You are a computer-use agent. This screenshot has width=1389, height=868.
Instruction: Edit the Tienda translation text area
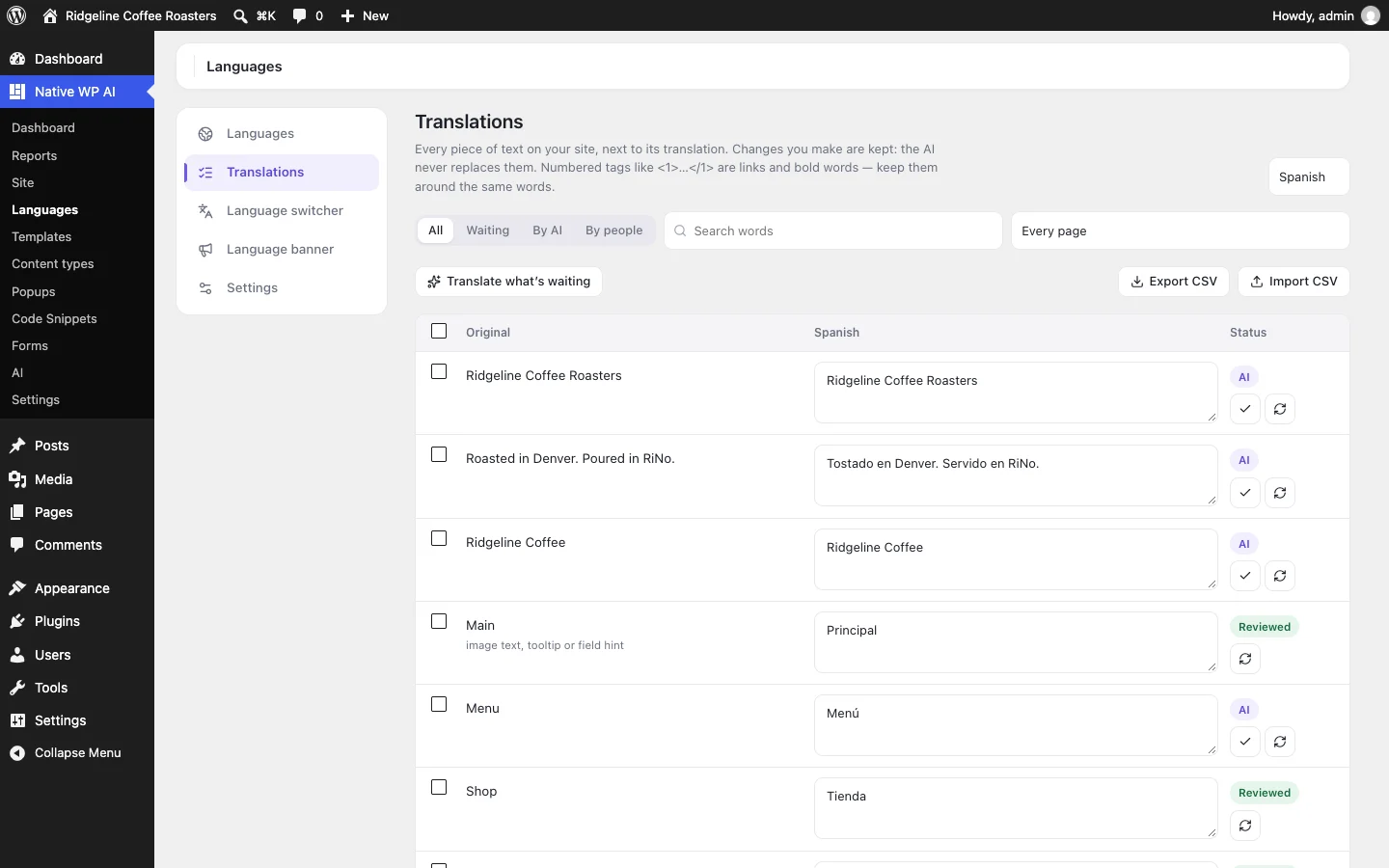[x=1016, y=808]
